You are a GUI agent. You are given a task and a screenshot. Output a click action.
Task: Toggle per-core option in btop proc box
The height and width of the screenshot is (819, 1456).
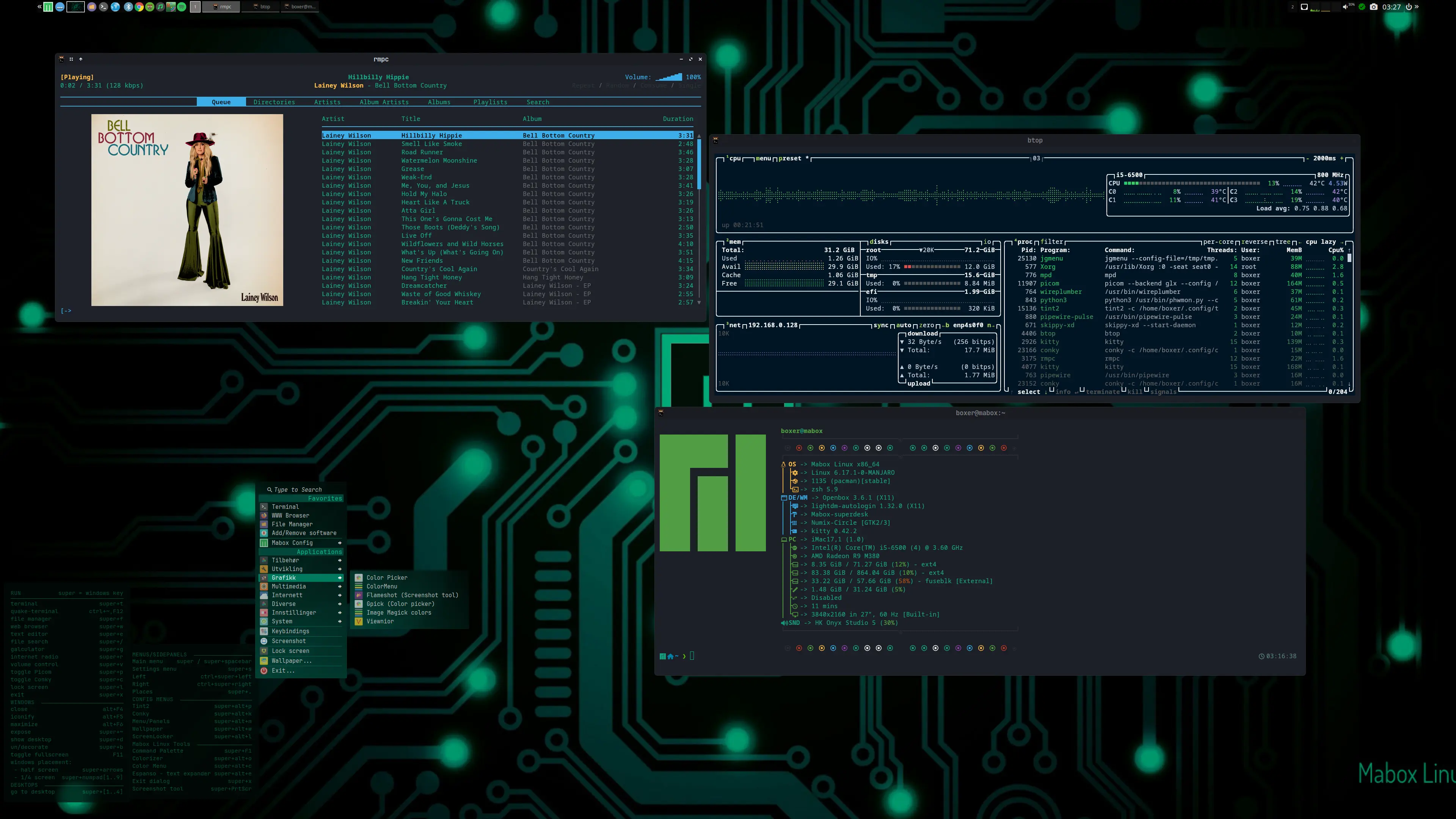pos(1218,242)
